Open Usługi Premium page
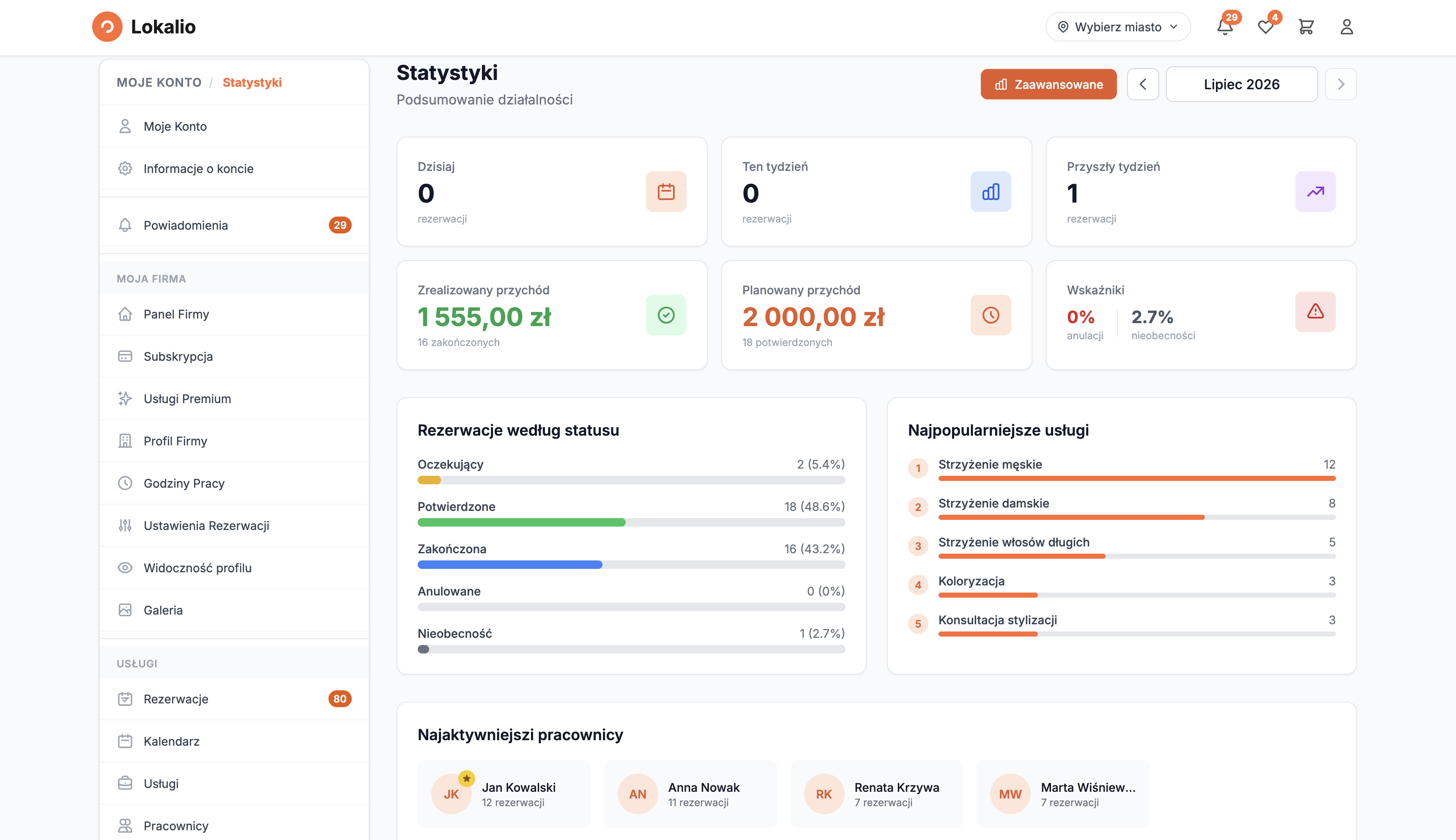The image size is (1456, 840). (x=234, y=399)
